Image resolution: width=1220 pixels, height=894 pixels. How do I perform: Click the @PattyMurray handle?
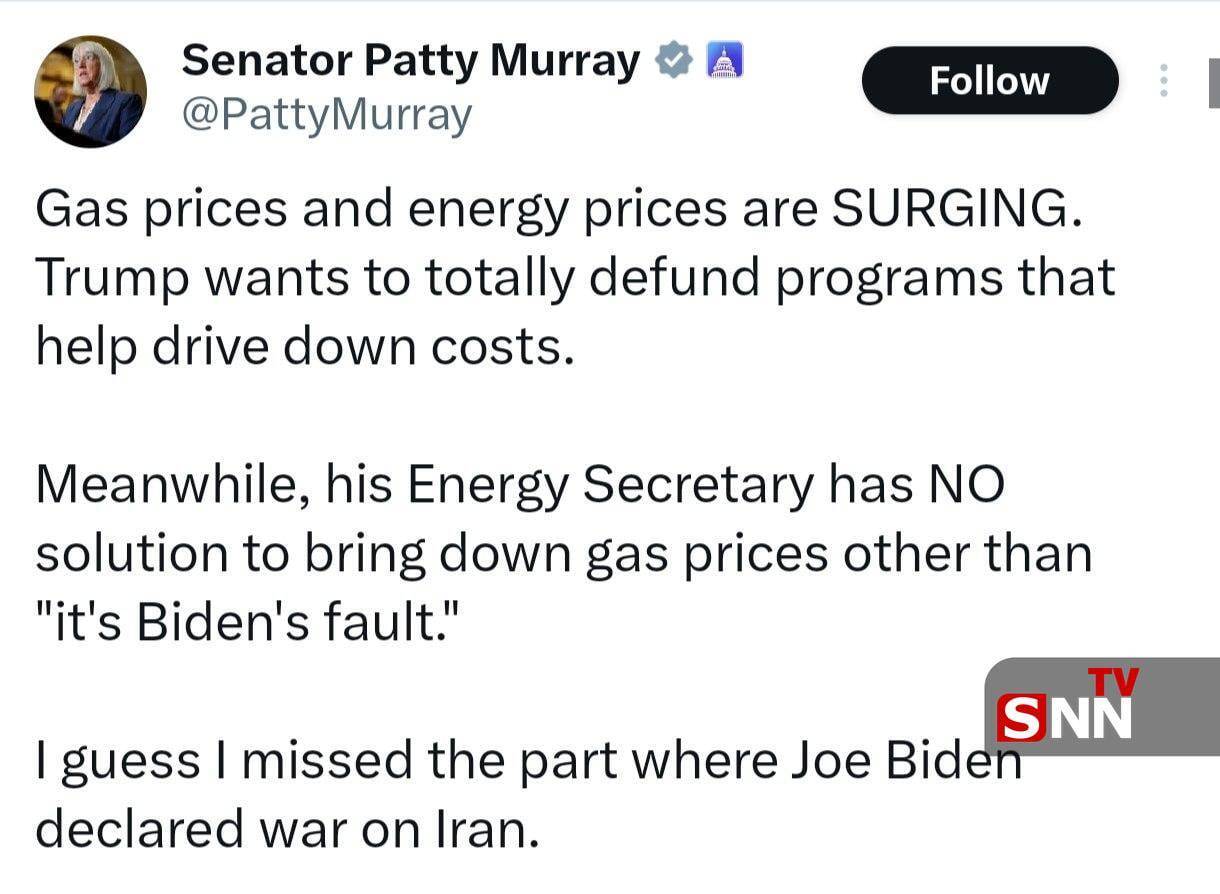click(x=325, y=116)
